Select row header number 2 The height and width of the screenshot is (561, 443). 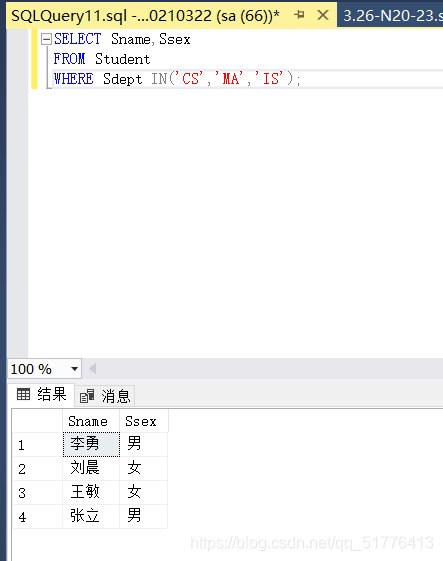point(38,469)
